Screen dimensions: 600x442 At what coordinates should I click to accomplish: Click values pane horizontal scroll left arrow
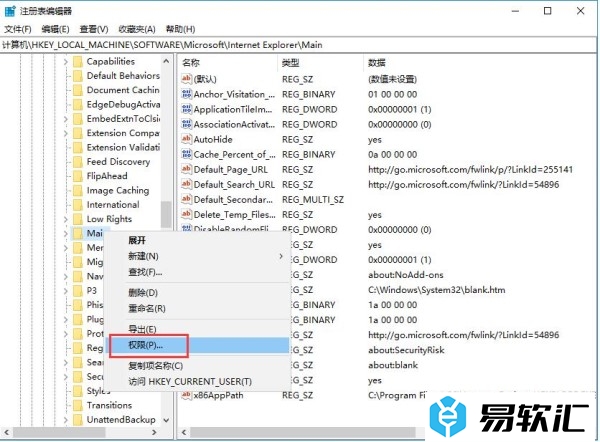click(x=184, y=432)
